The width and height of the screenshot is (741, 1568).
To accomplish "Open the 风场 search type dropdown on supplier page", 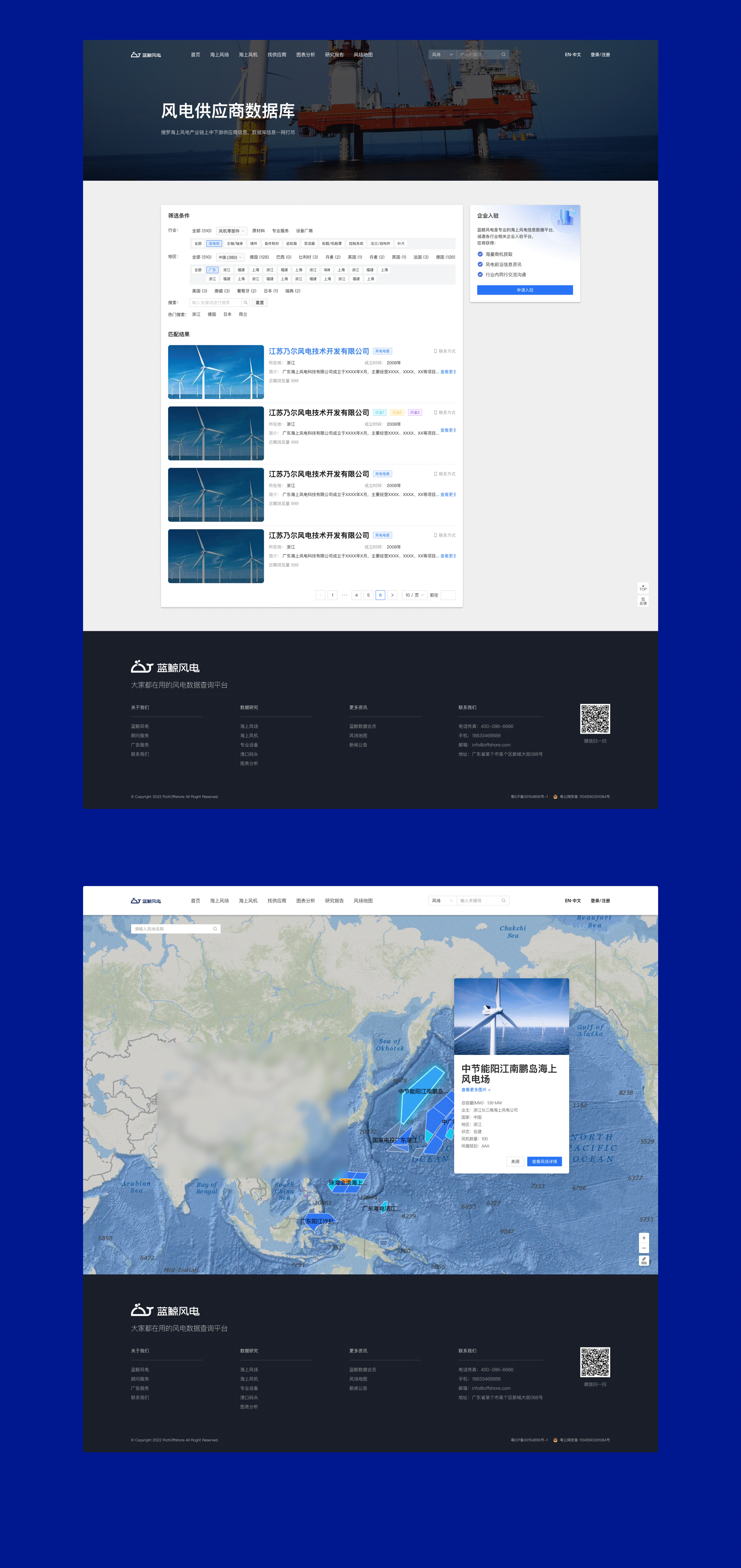I will tap(442, 55).
